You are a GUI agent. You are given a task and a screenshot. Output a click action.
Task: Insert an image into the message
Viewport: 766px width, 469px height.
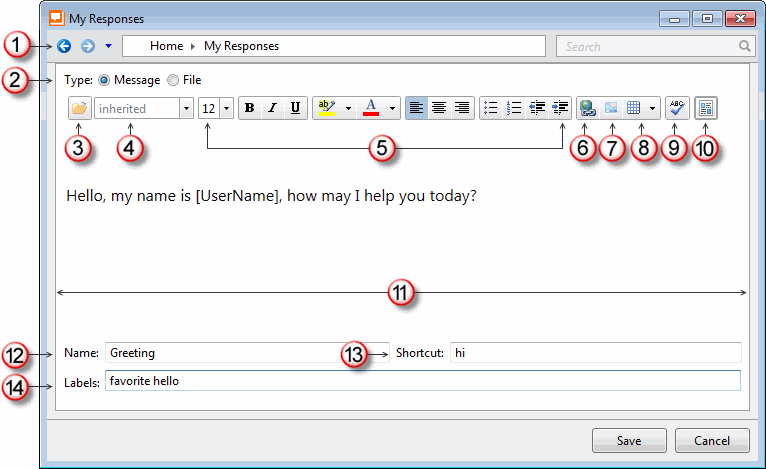[x=610, y=108]
